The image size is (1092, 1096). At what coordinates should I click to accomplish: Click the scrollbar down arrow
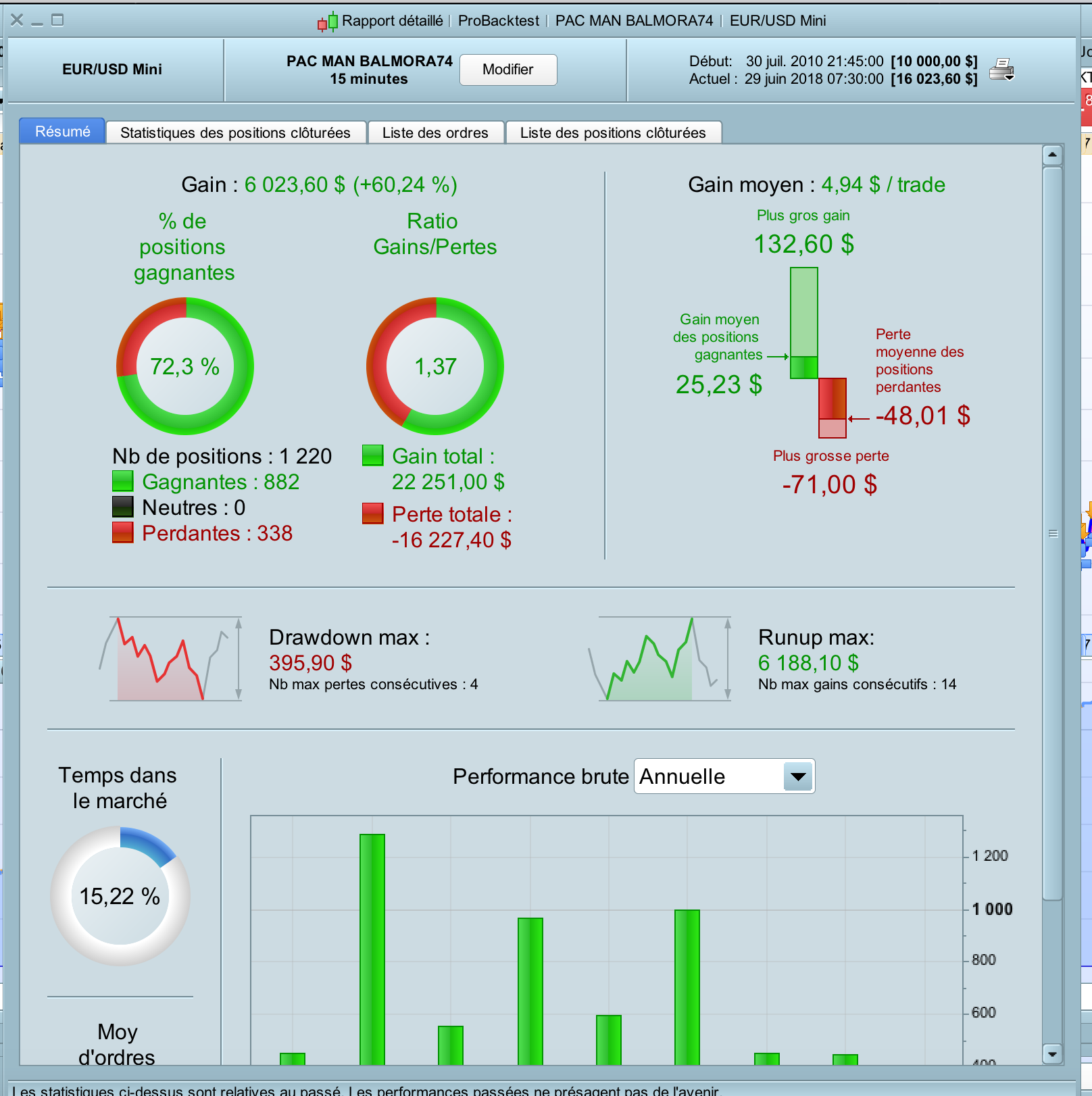pyautogui.click(x=1052, y=1053)
